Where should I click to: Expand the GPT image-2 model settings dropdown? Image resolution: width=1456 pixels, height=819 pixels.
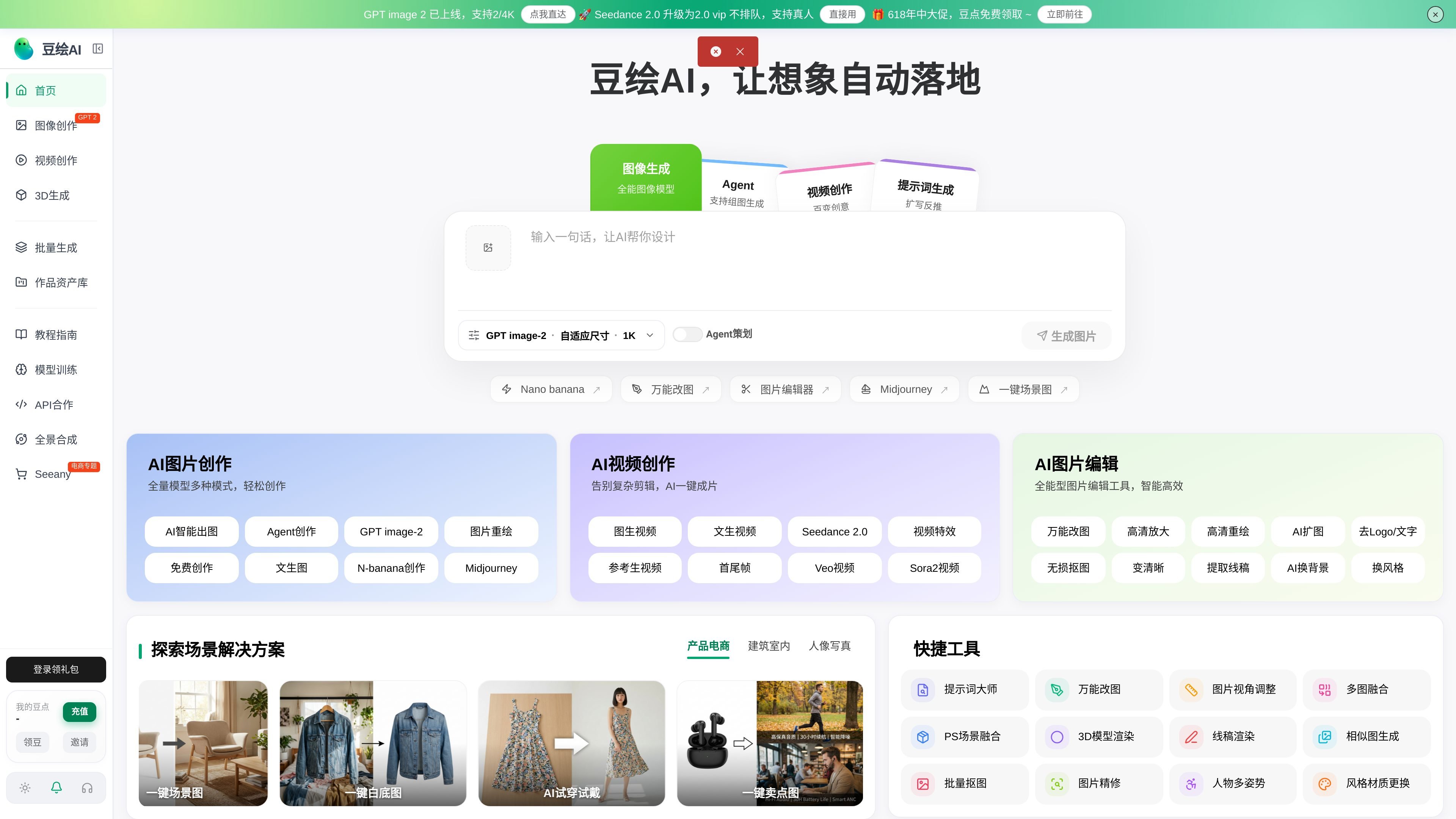561,336
